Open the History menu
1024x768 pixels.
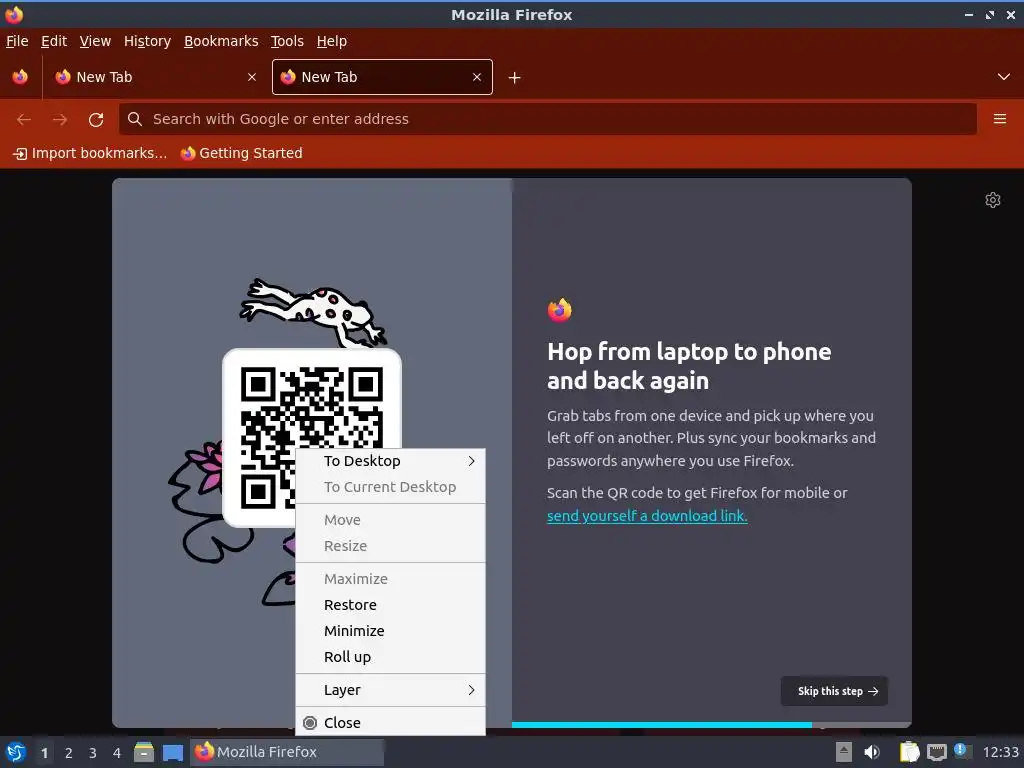click(x=147, y=41)
